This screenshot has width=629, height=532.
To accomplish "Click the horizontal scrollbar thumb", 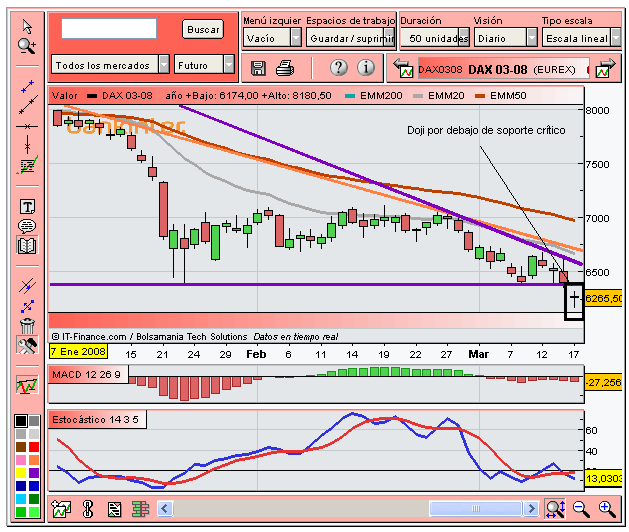I will point(476,509).
